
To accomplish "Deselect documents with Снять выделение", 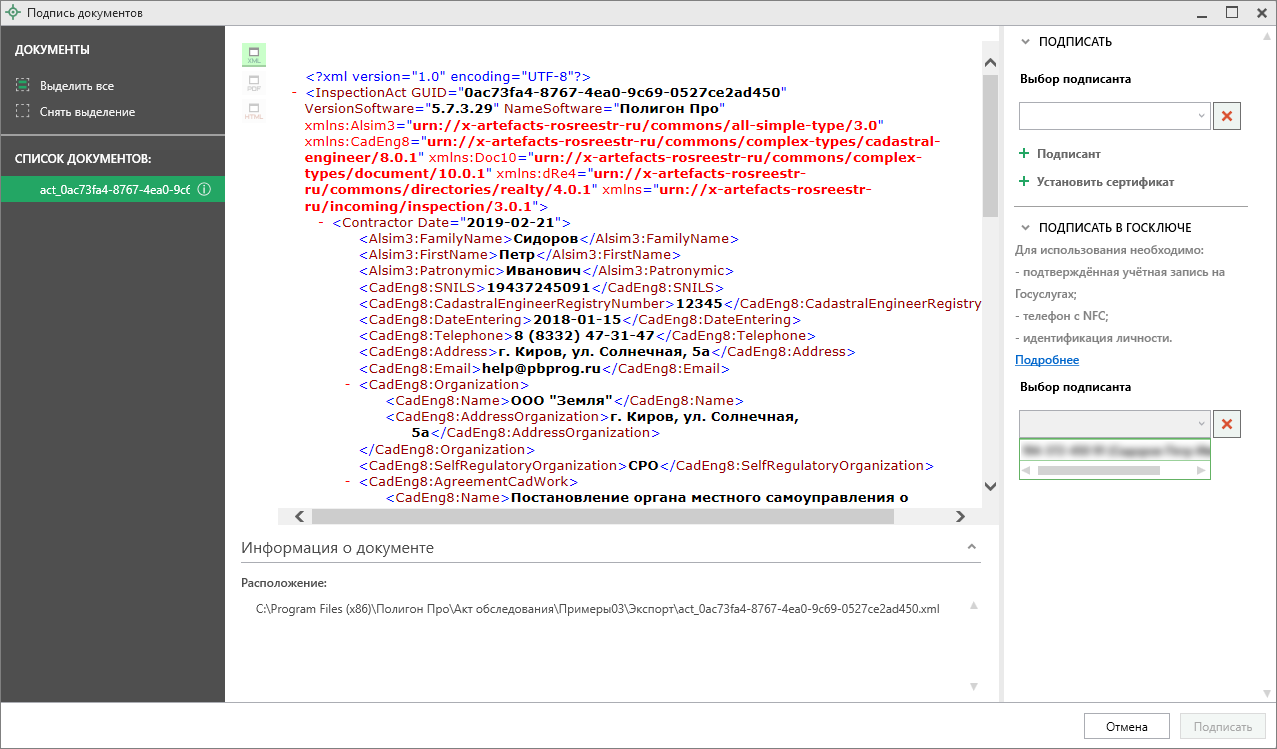I will [x=86, y=112].
